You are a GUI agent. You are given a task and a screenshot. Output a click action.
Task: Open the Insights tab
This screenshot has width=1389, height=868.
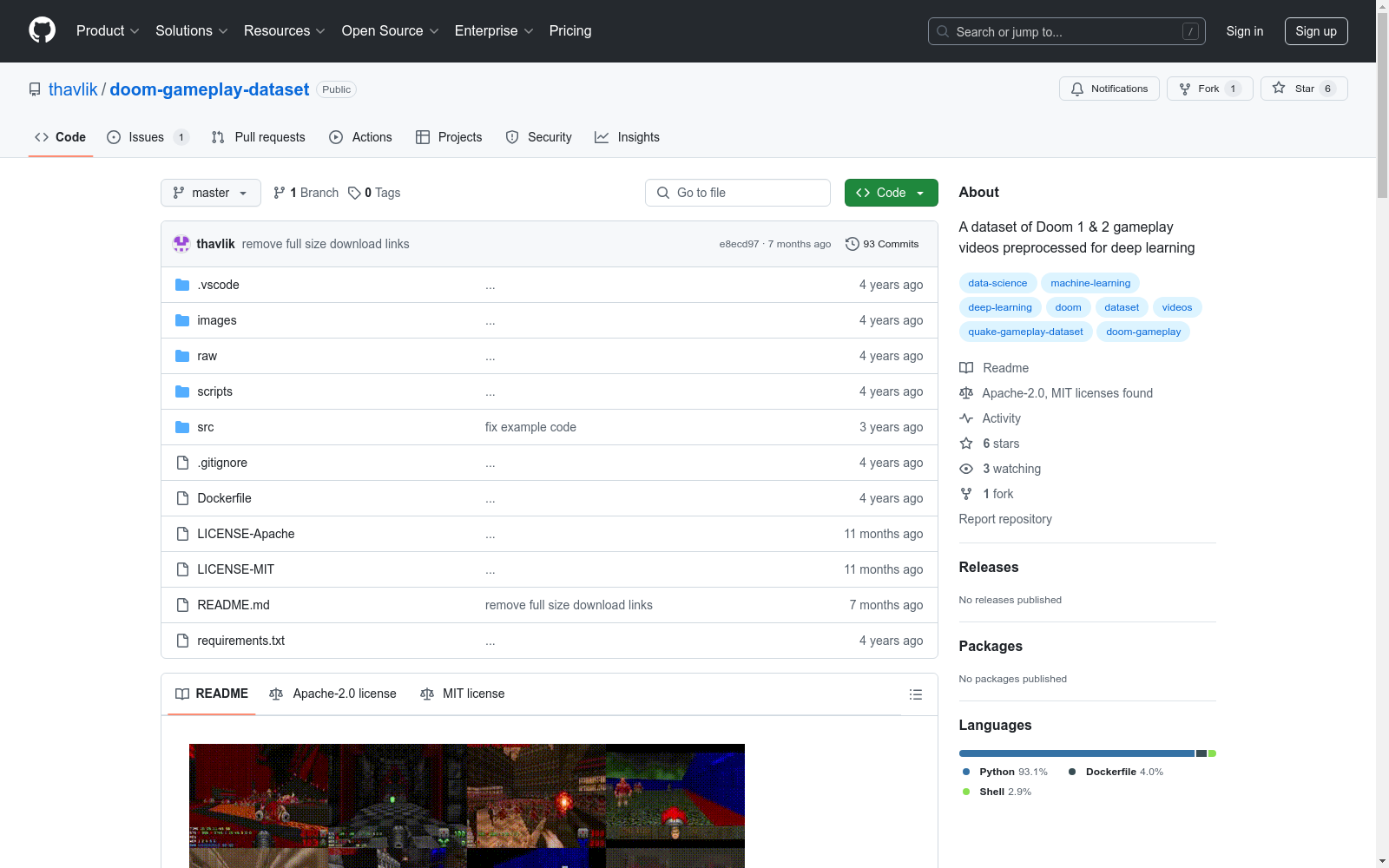(x=627, y=137)
